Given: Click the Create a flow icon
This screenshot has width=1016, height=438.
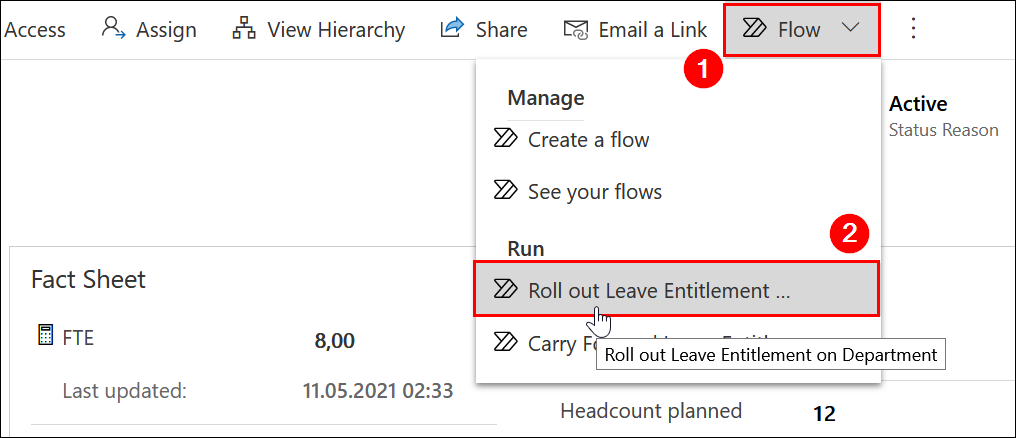Looking at the screenshot, I should [506, 139].
